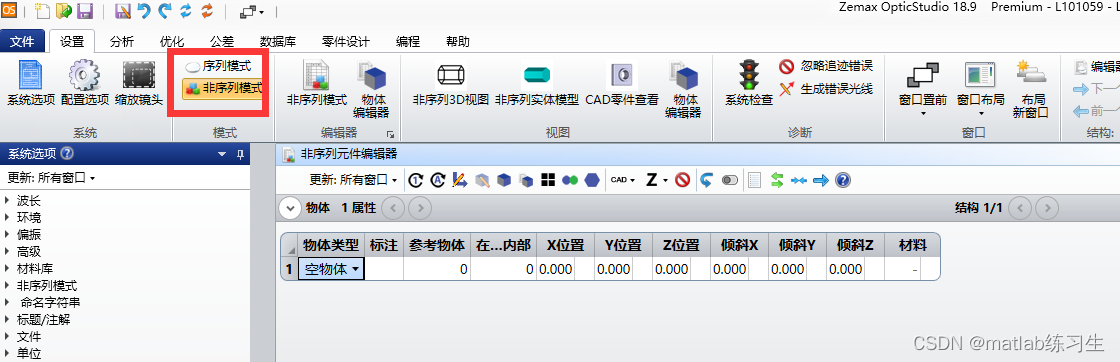Switch to 序列模式
1120x362 pixels.
click(x=218, y=66)
